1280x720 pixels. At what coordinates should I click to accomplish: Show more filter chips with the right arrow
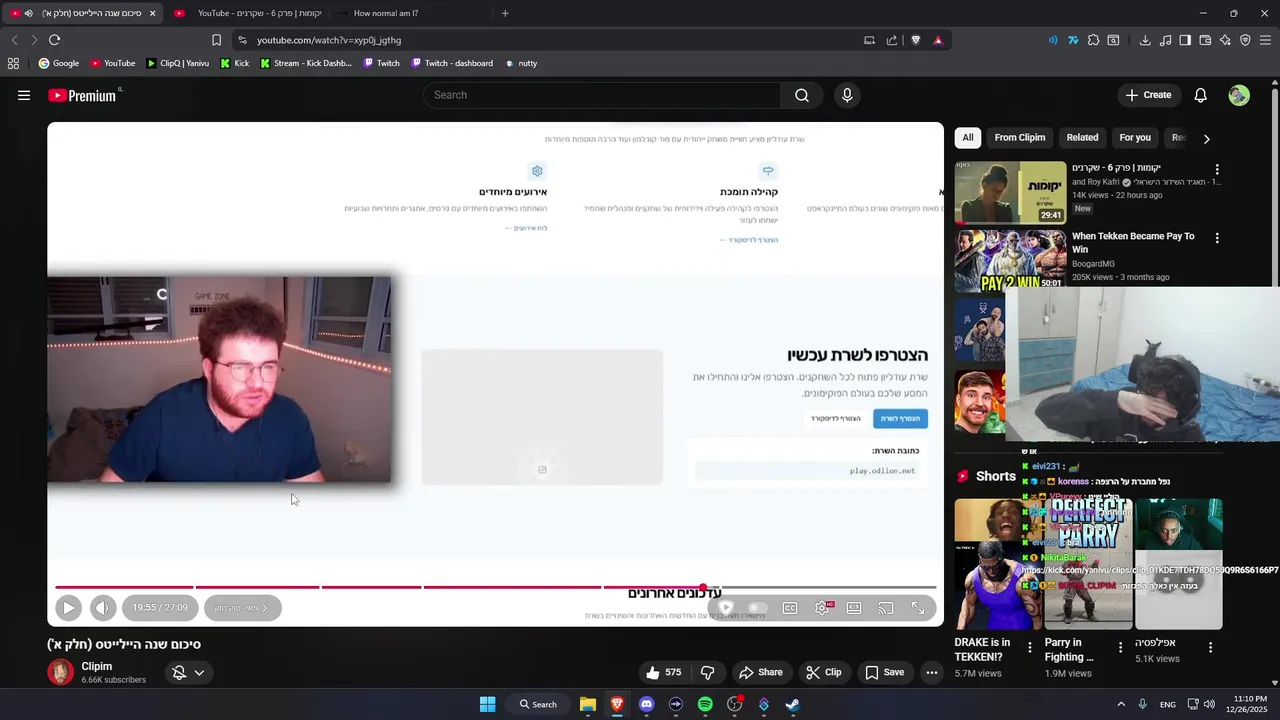point(1206,138)
